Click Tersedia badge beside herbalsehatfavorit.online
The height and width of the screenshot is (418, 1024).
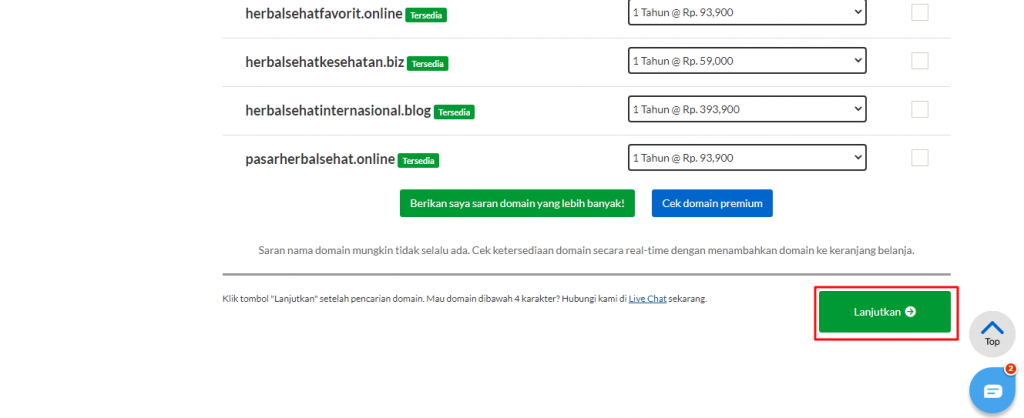(x=426, y=15)
